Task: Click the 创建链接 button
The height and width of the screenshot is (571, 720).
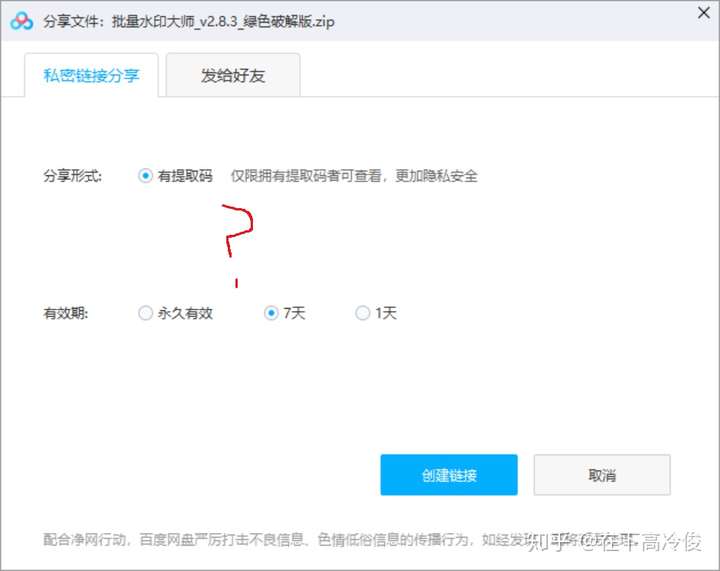Action: (x=449, y=475)
